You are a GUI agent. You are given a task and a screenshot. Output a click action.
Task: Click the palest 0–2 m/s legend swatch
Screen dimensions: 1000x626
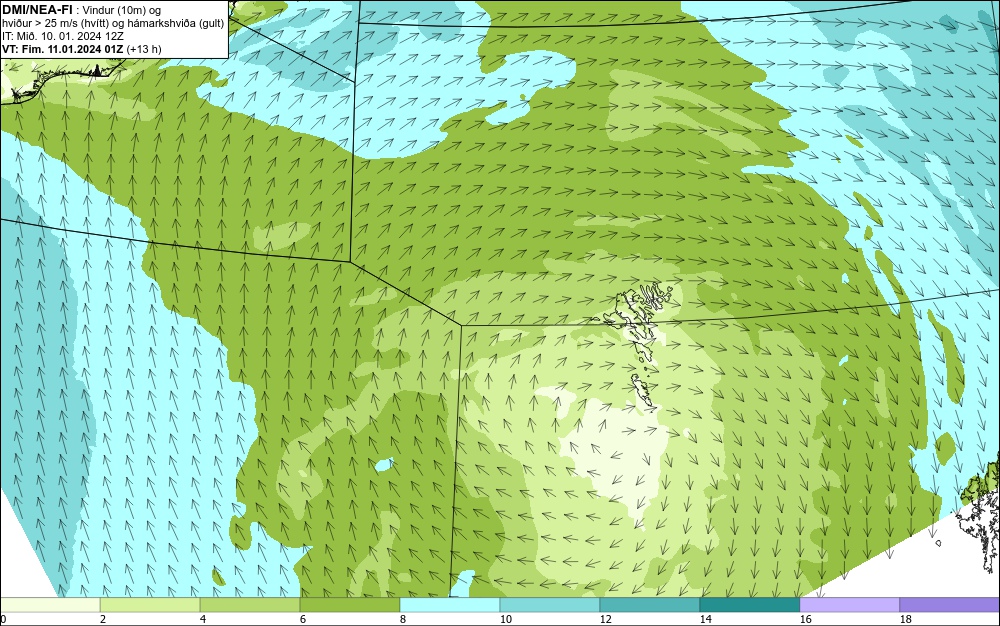point(50,604)
